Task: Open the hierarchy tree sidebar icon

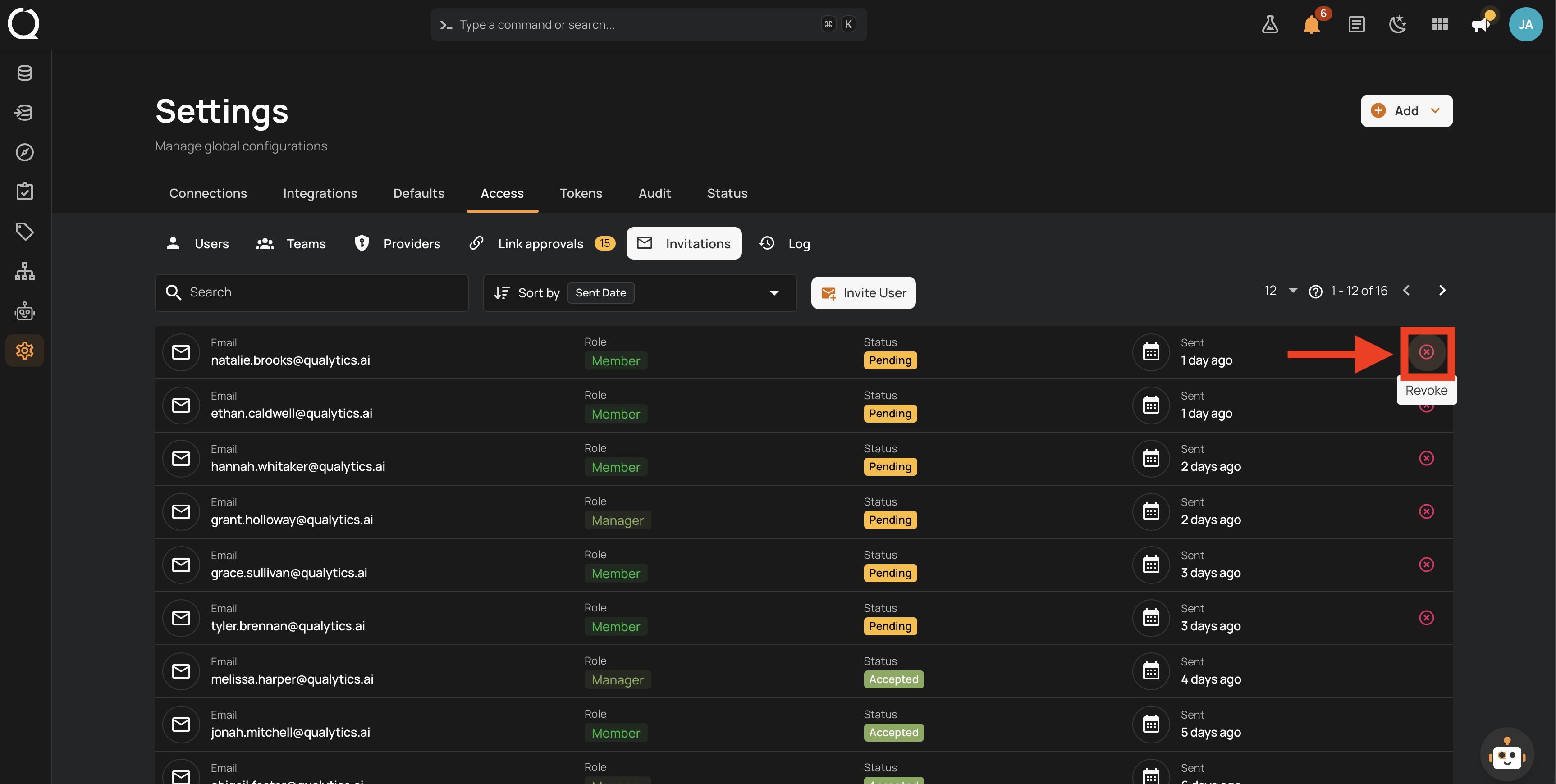Action: tap(25, 271)
